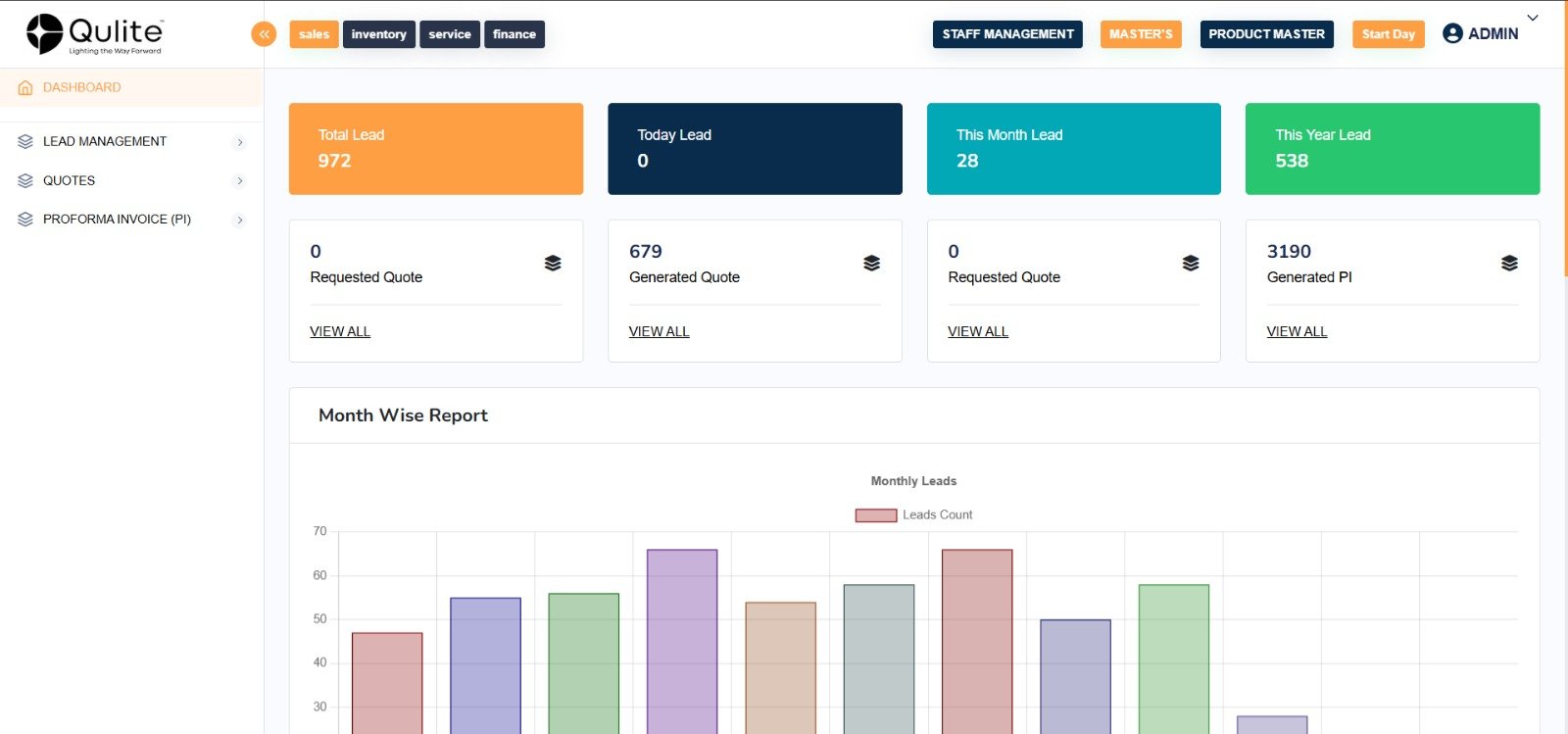Collapse sidebar with double-chevron button
Viewport: 1568px width, 734px height.
pos(264,34)
